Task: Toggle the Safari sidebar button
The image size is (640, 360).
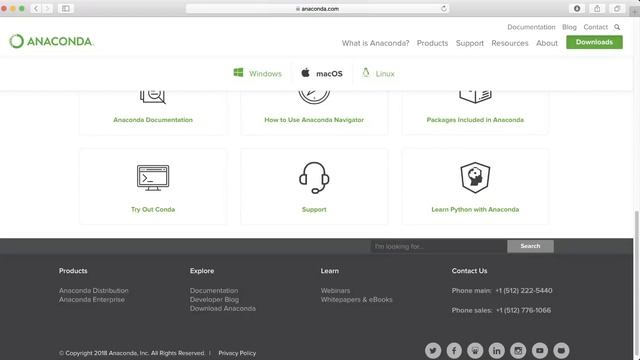Action: point(66,8)
